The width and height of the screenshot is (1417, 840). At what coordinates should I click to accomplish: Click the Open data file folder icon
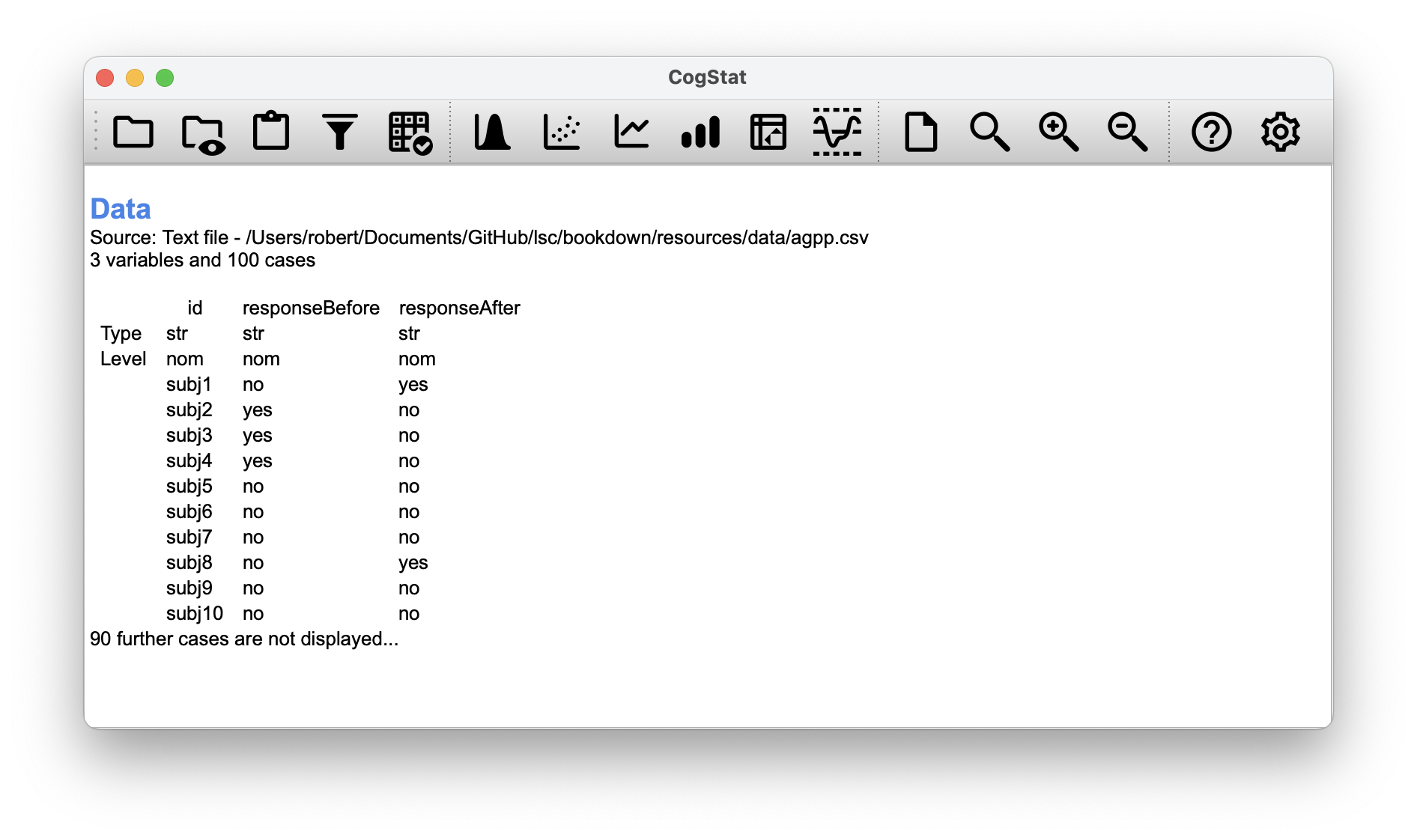click(133, 133)
